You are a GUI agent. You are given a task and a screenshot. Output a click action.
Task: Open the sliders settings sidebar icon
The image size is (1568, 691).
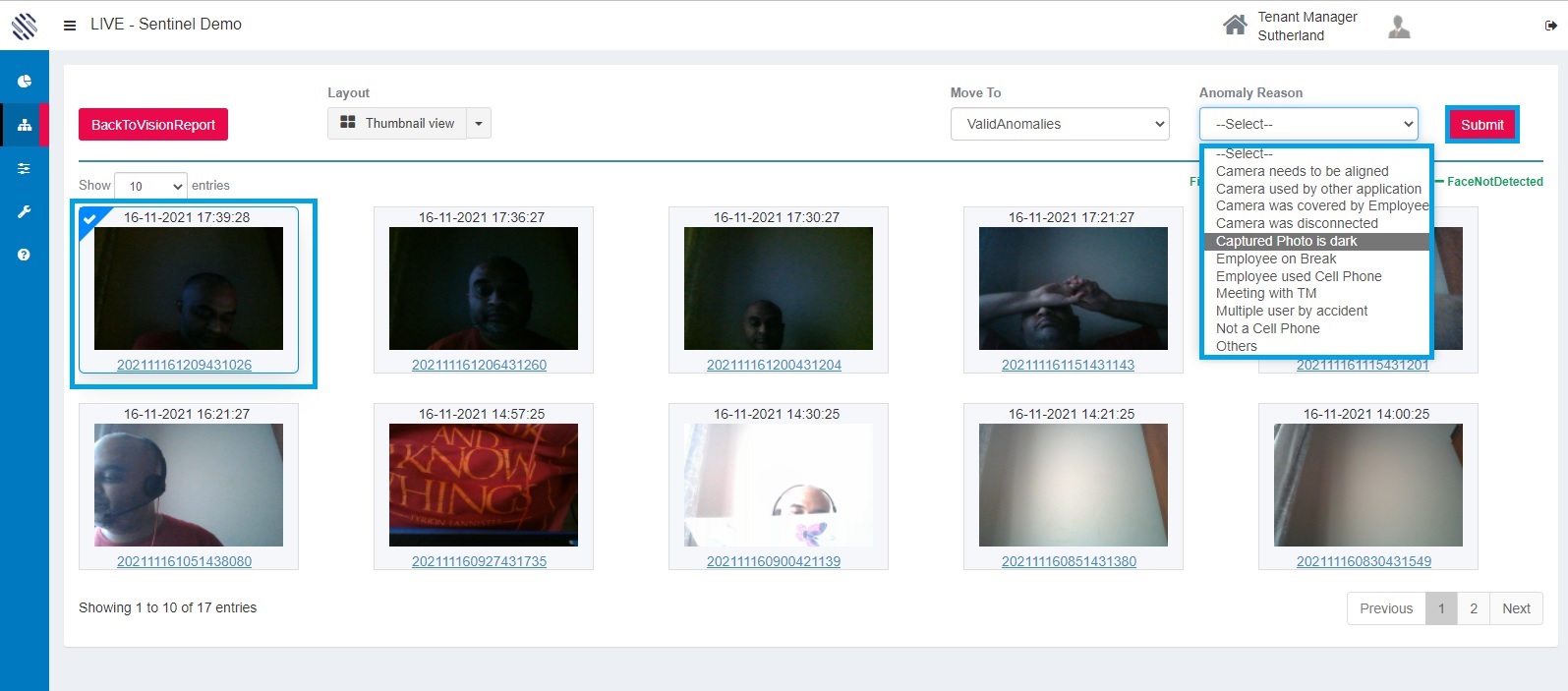(25, 169)
